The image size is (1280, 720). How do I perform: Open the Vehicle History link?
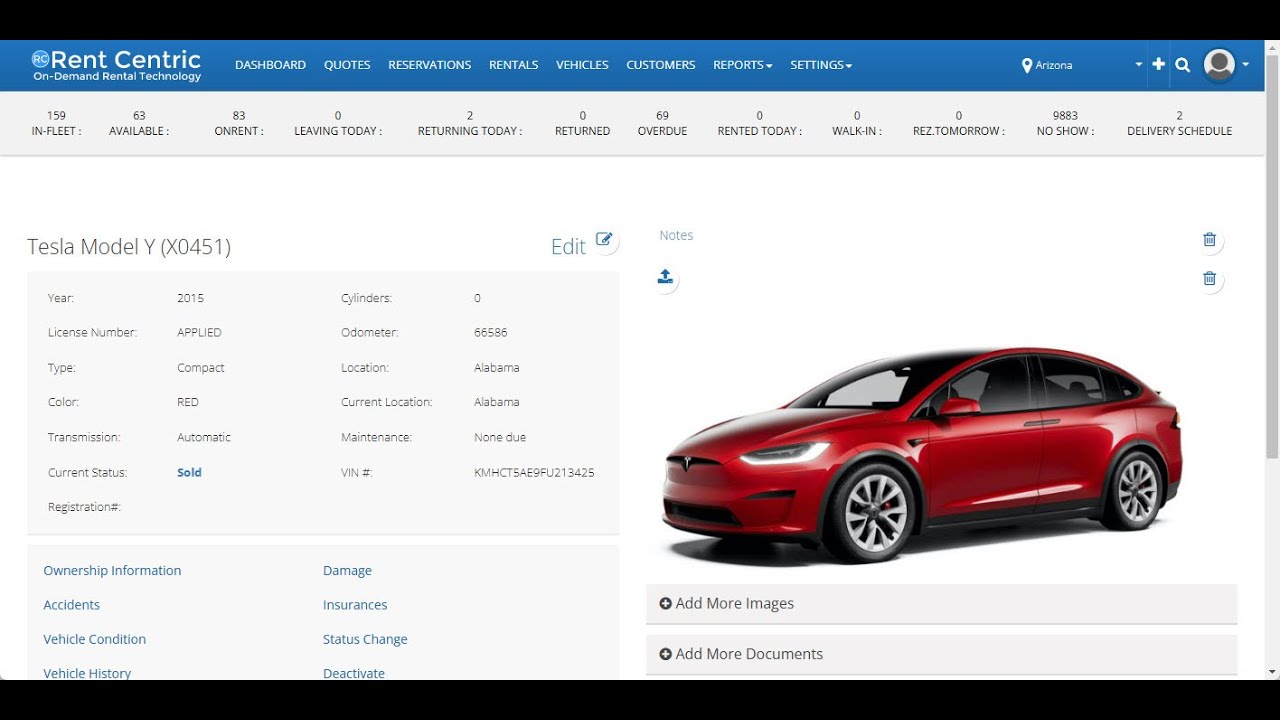click(x=87, y=673)
